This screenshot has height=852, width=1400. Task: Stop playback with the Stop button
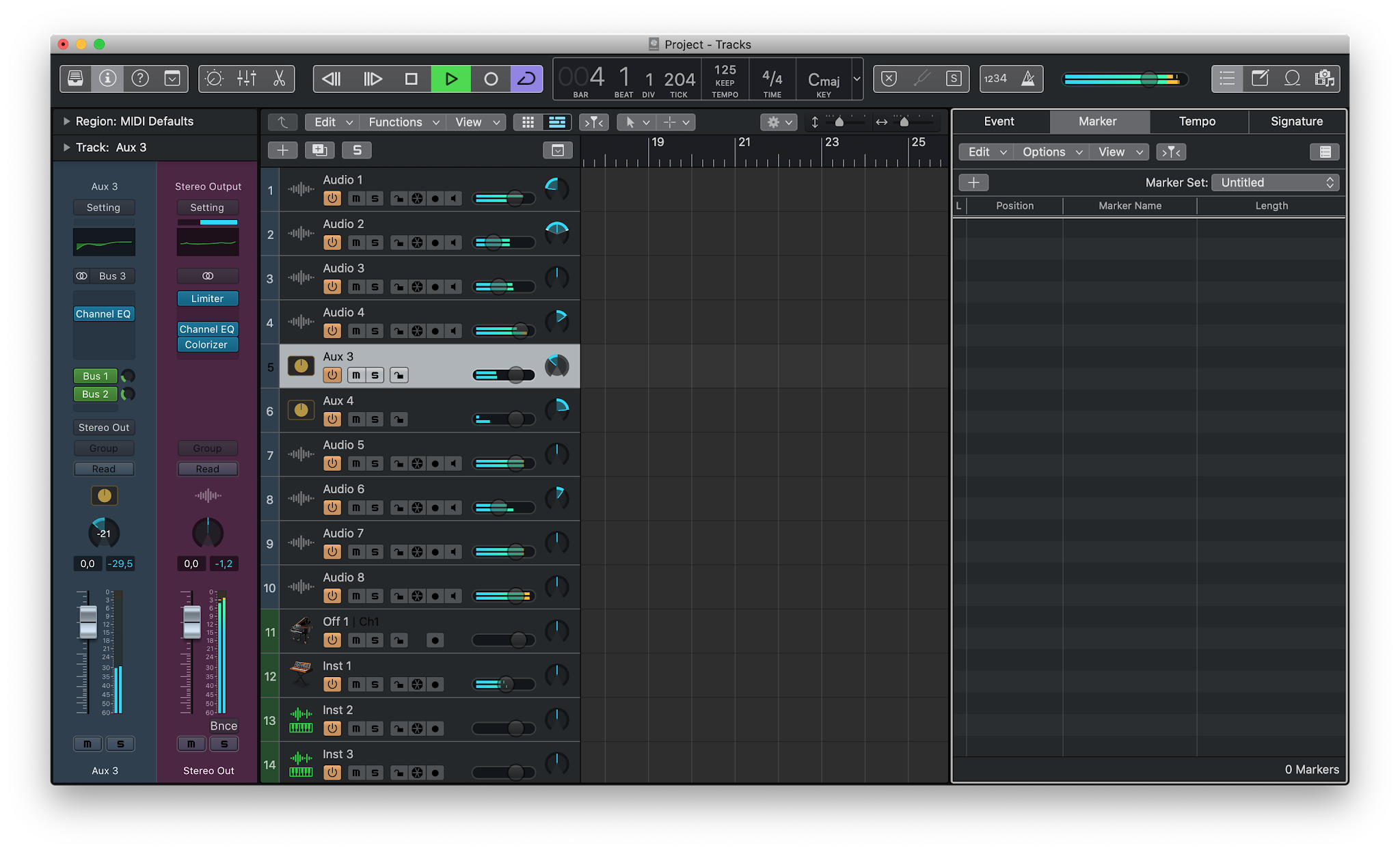(411, 79)
